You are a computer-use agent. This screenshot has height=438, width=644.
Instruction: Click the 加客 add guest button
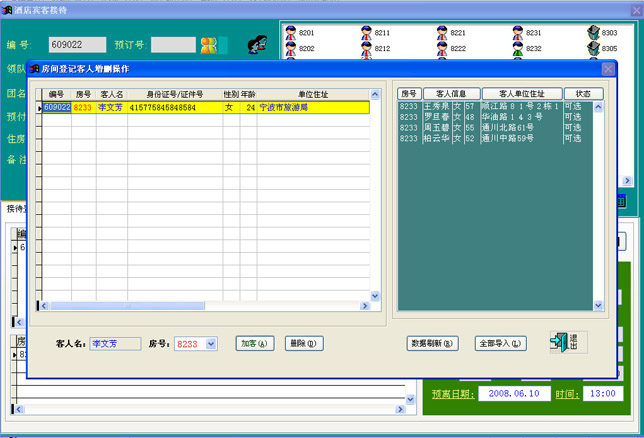tap(254, 343)
